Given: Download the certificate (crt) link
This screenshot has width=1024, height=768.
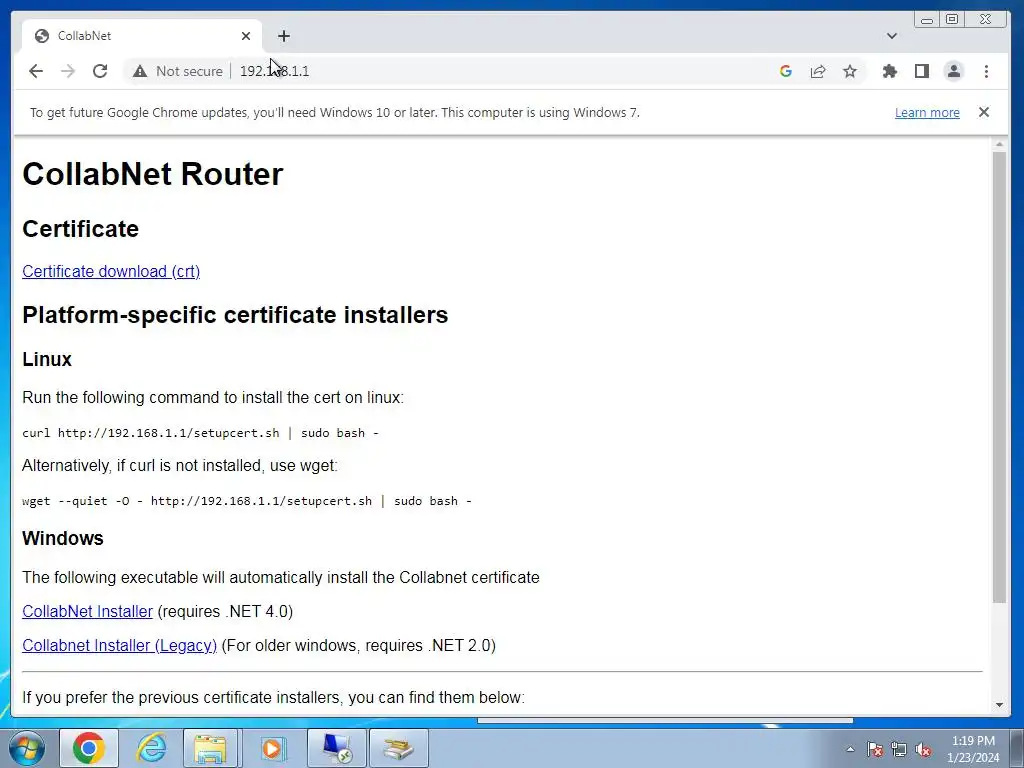Looking at the screenshot, I should 111,271.
